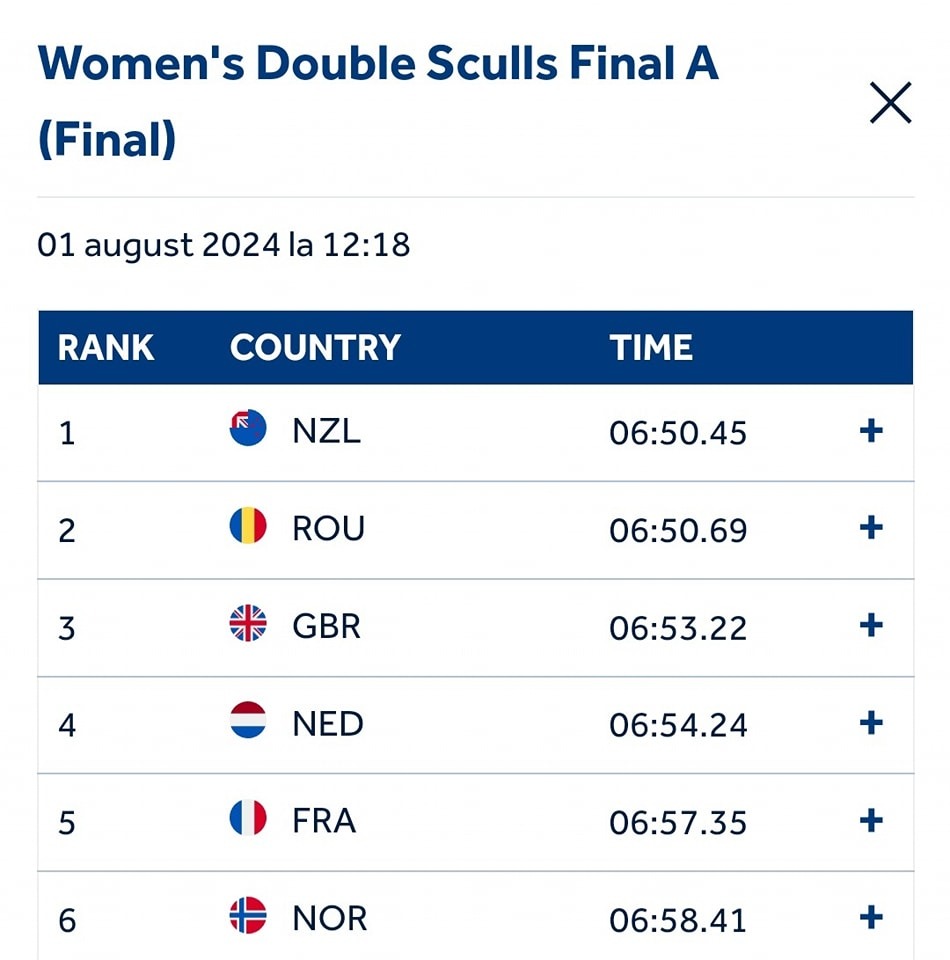Click the Great Britain flag icon
The width and height of the screenshot is (950, 960).
click(x=248, y=623)
